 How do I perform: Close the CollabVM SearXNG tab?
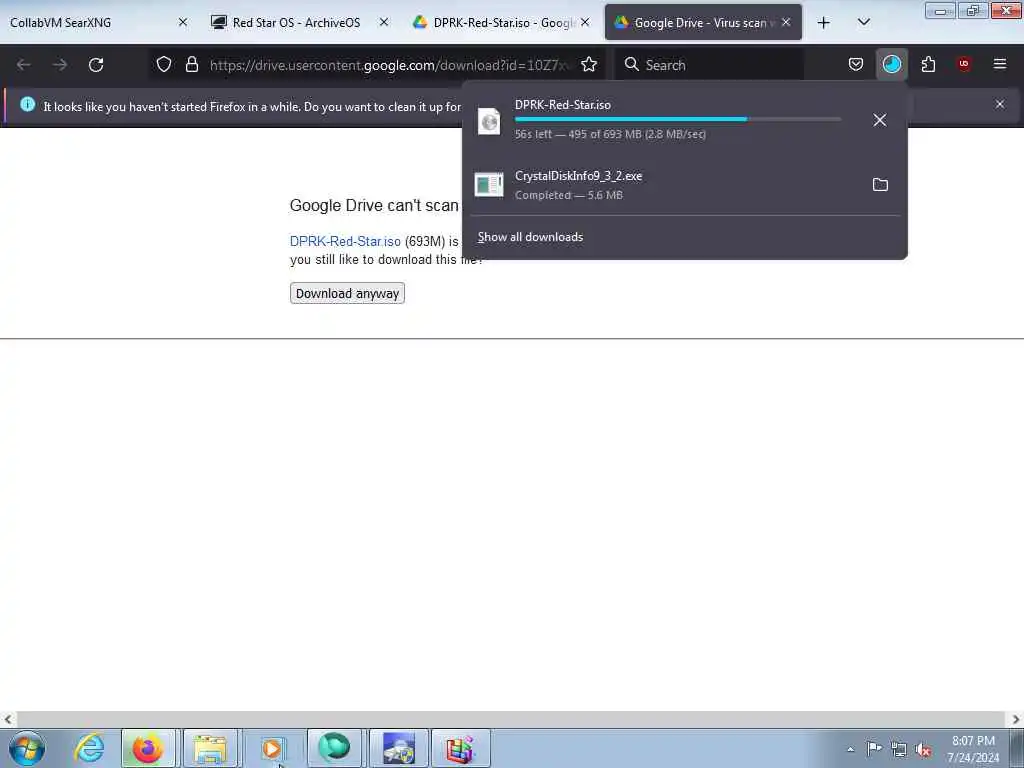183,22
